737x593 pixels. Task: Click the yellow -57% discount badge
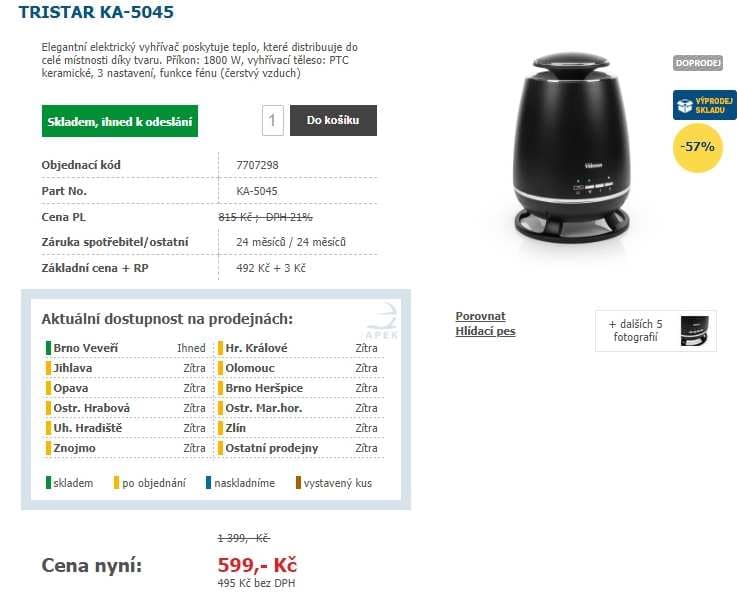[698, 148]
